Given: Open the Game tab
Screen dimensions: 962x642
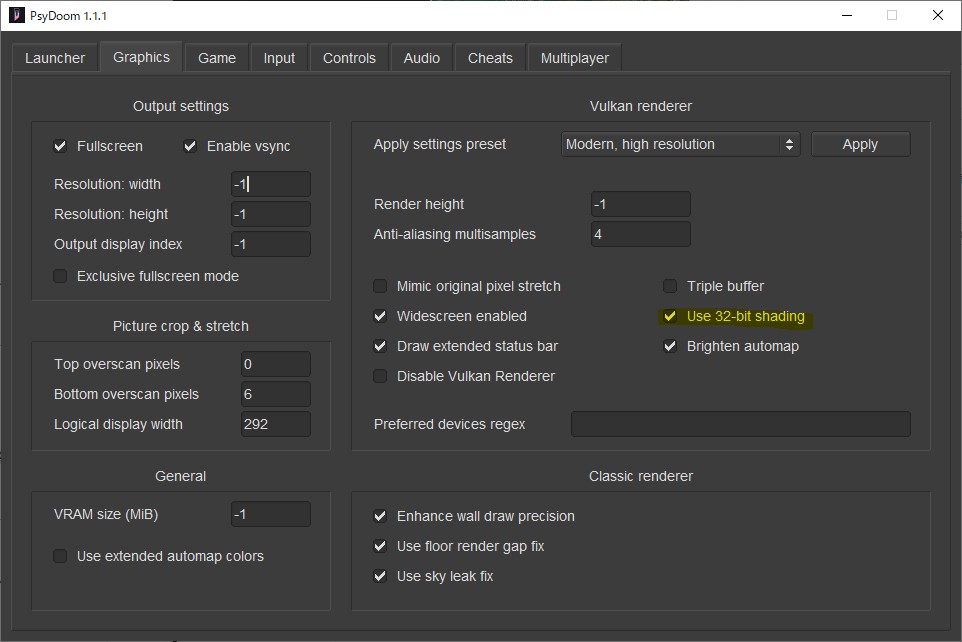Looking at the screenshot, I should 217,58.
